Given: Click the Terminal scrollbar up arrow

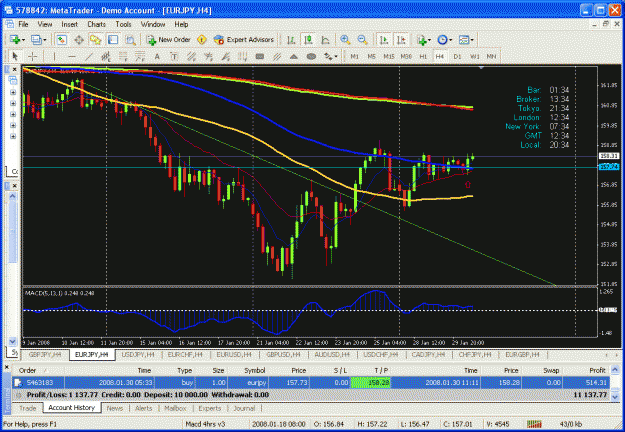Looking at the screenshot, I should tap(615, 370).
